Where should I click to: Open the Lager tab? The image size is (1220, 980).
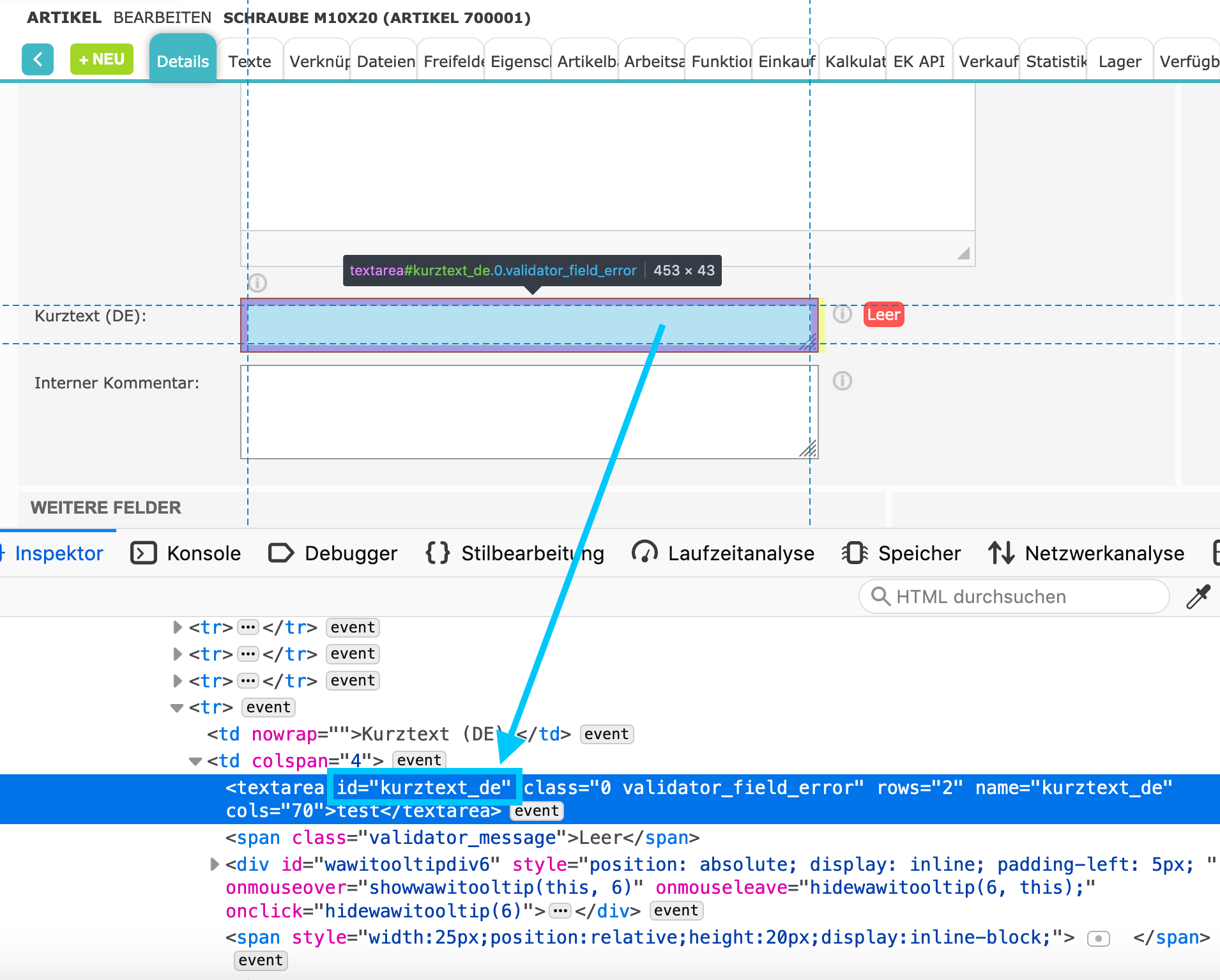coord(1120,62)
